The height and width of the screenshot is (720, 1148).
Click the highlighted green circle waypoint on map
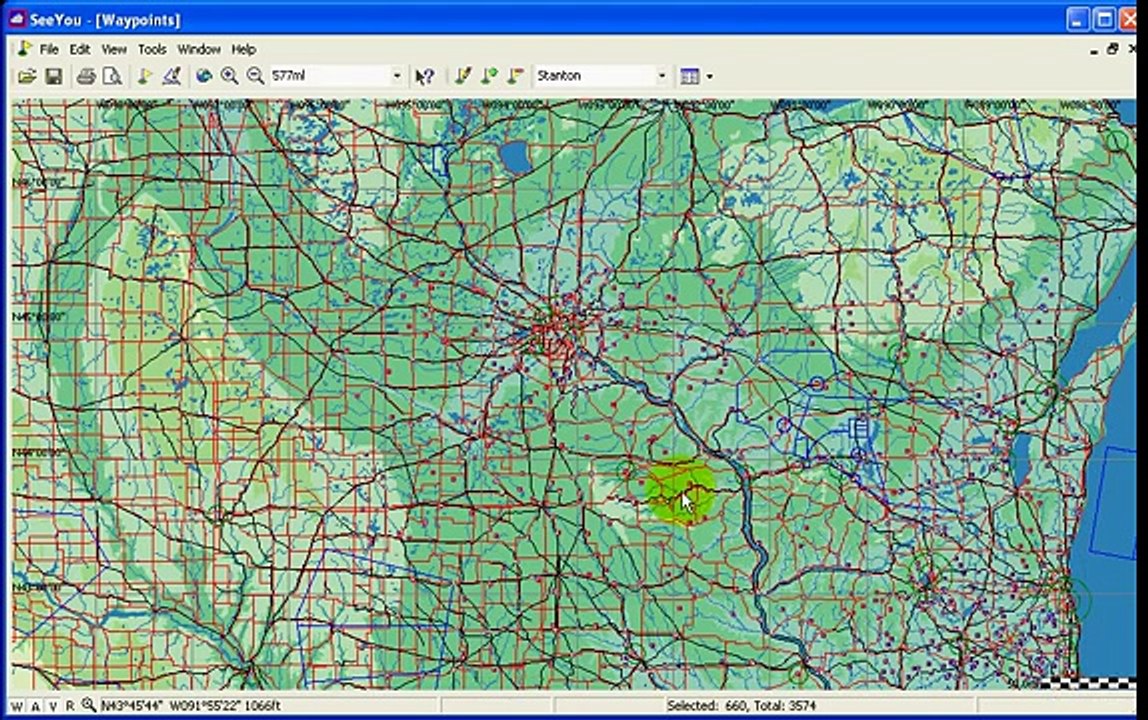pyautogui.click(x=680, y=490)
